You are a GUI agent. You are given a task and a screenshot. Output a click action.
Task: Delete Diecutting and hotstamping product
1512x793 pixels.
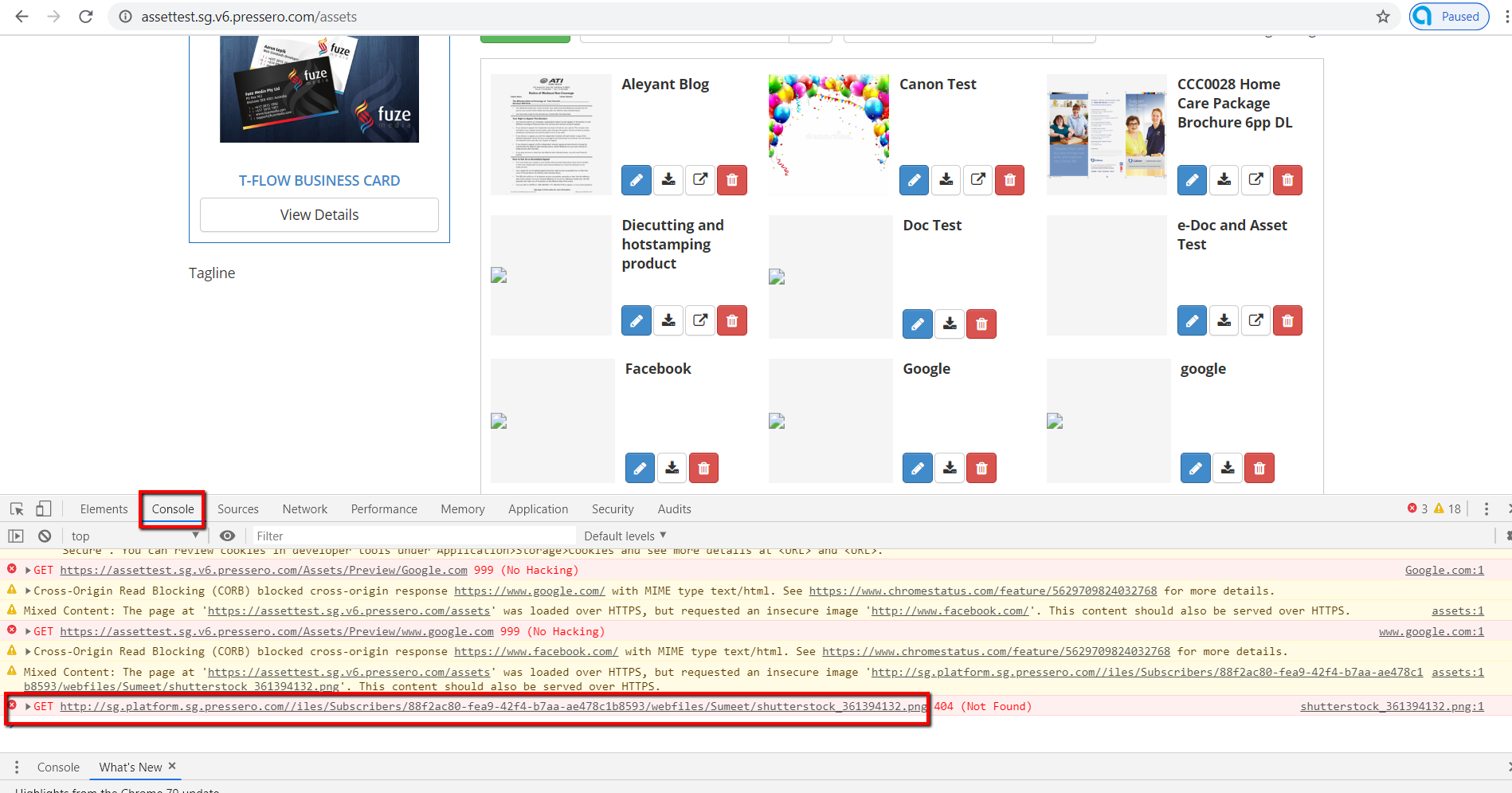(x=732, y=320)
